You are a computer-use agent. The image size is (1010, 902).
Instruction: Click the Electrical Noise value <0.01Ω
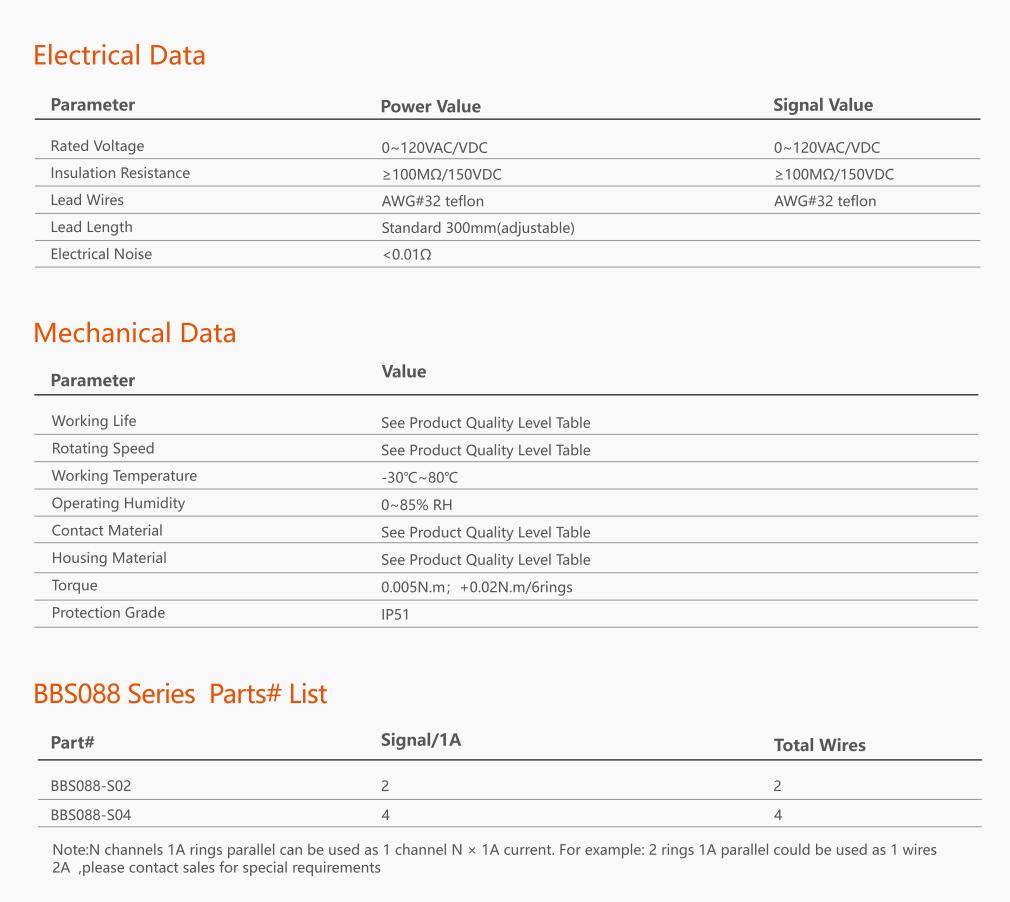[x=407, y=255]
